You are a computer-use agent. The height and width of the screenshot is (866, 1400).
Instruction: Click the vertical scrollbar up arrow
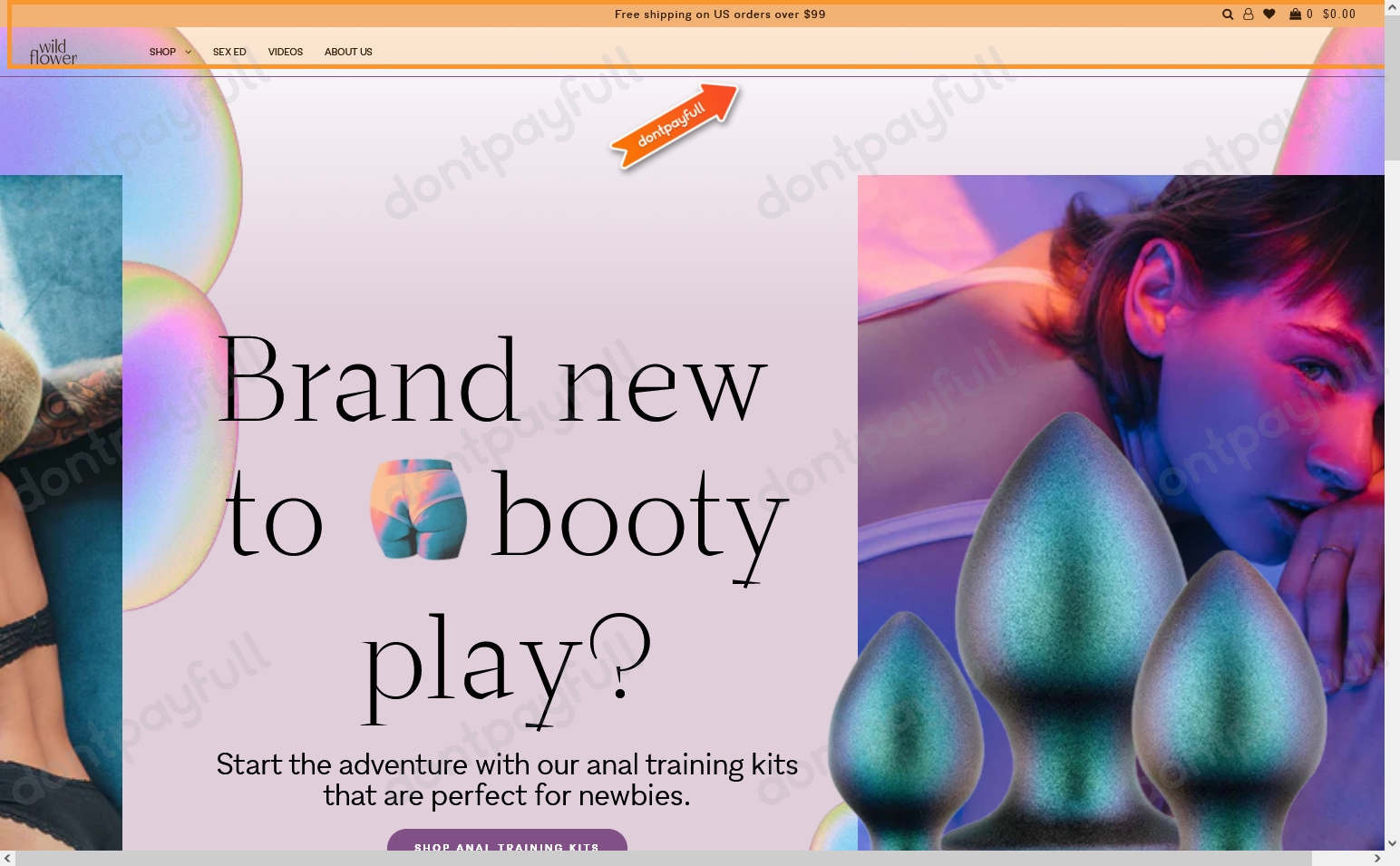tap(1392, 7)
